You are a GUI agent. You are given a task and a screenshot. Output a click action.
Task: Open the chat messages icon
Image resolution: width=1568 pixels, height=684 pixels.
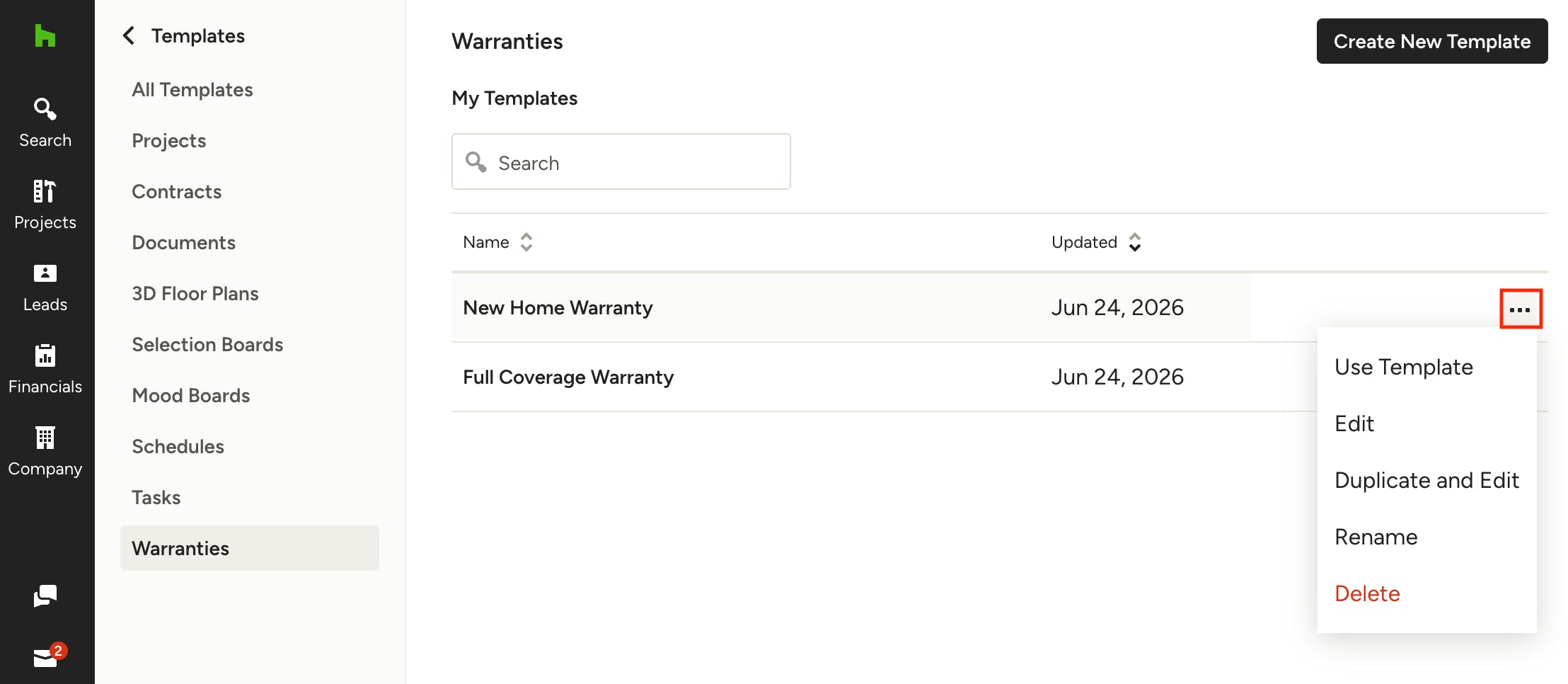pos(45,596)
